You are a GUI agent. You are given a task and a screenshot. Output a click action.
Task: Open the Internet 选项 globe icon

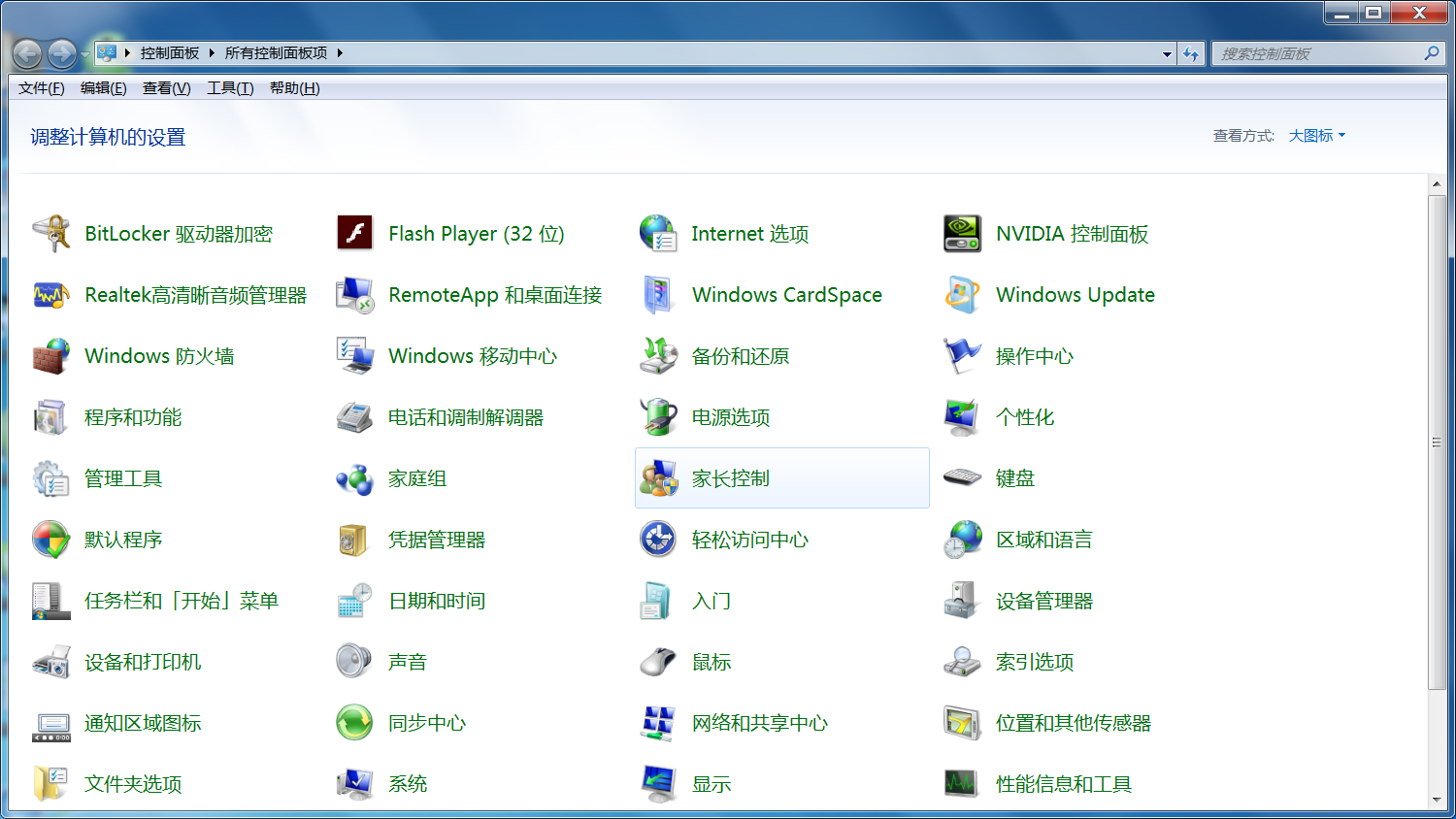[658, 234]
